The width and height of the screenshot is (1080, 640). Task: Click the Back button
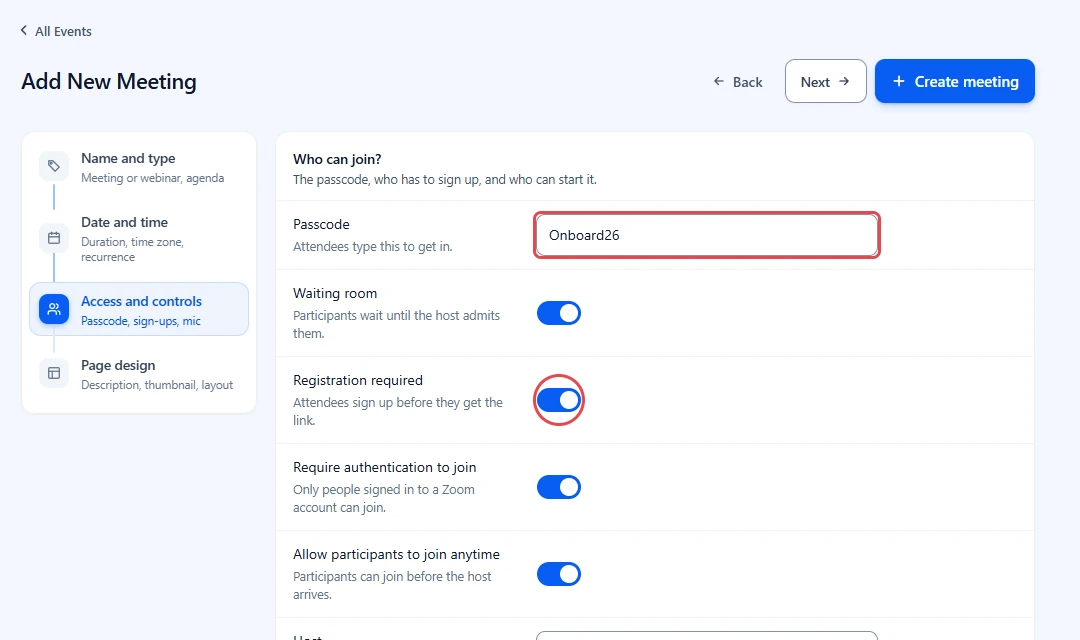(738, 81)
